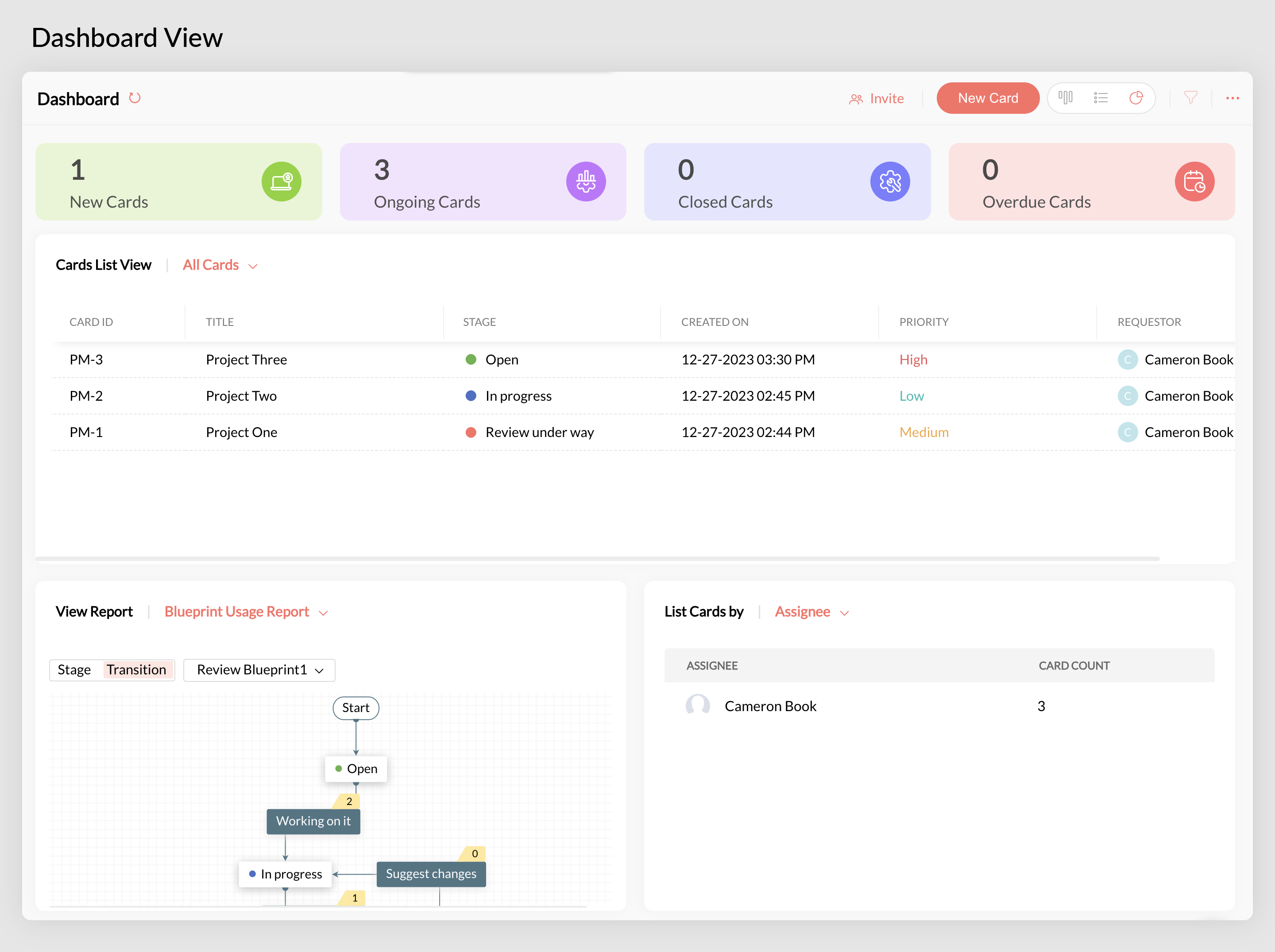Open the three-dot more options menu
Viewport: 1275px width, 952px height.
click(1232, 98)
